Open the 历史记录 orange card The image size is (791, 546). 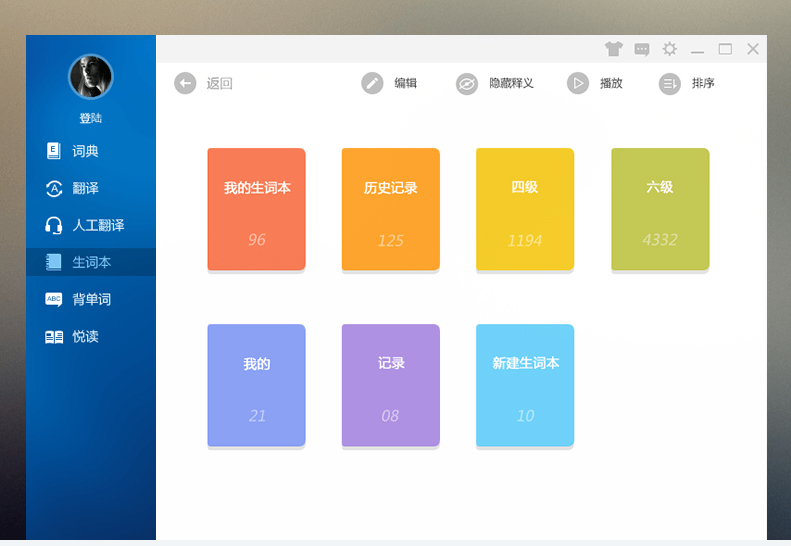click(x=390, y=209)
